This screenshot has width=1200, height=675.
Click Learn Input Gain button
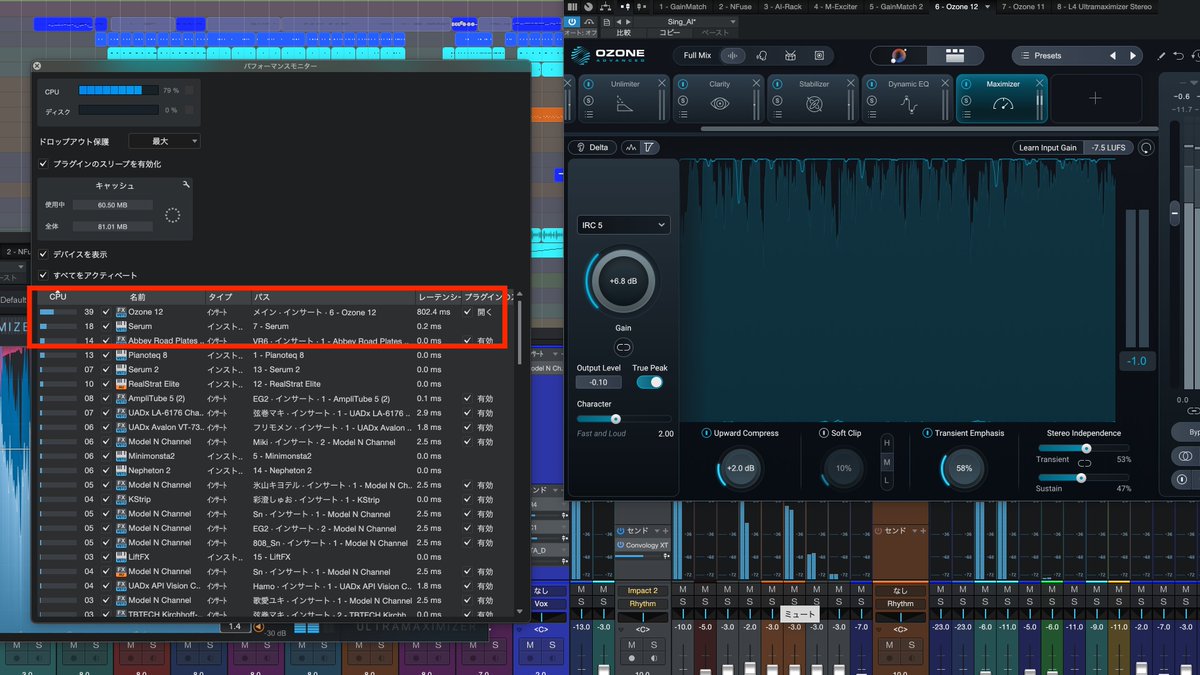1047,148
